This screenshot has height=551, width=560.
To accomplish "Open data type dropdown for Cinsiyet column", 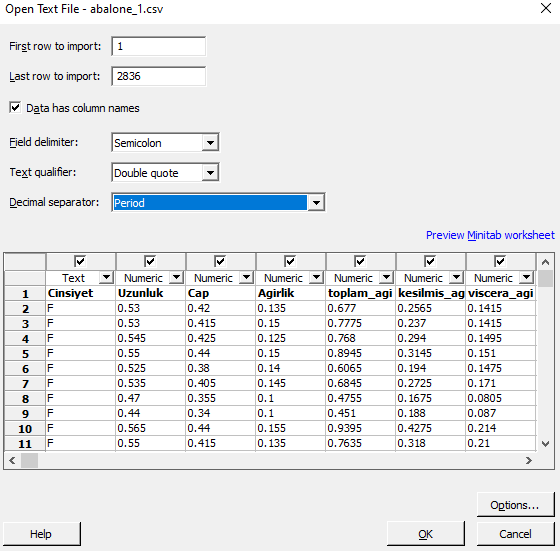I will point(106,277).
